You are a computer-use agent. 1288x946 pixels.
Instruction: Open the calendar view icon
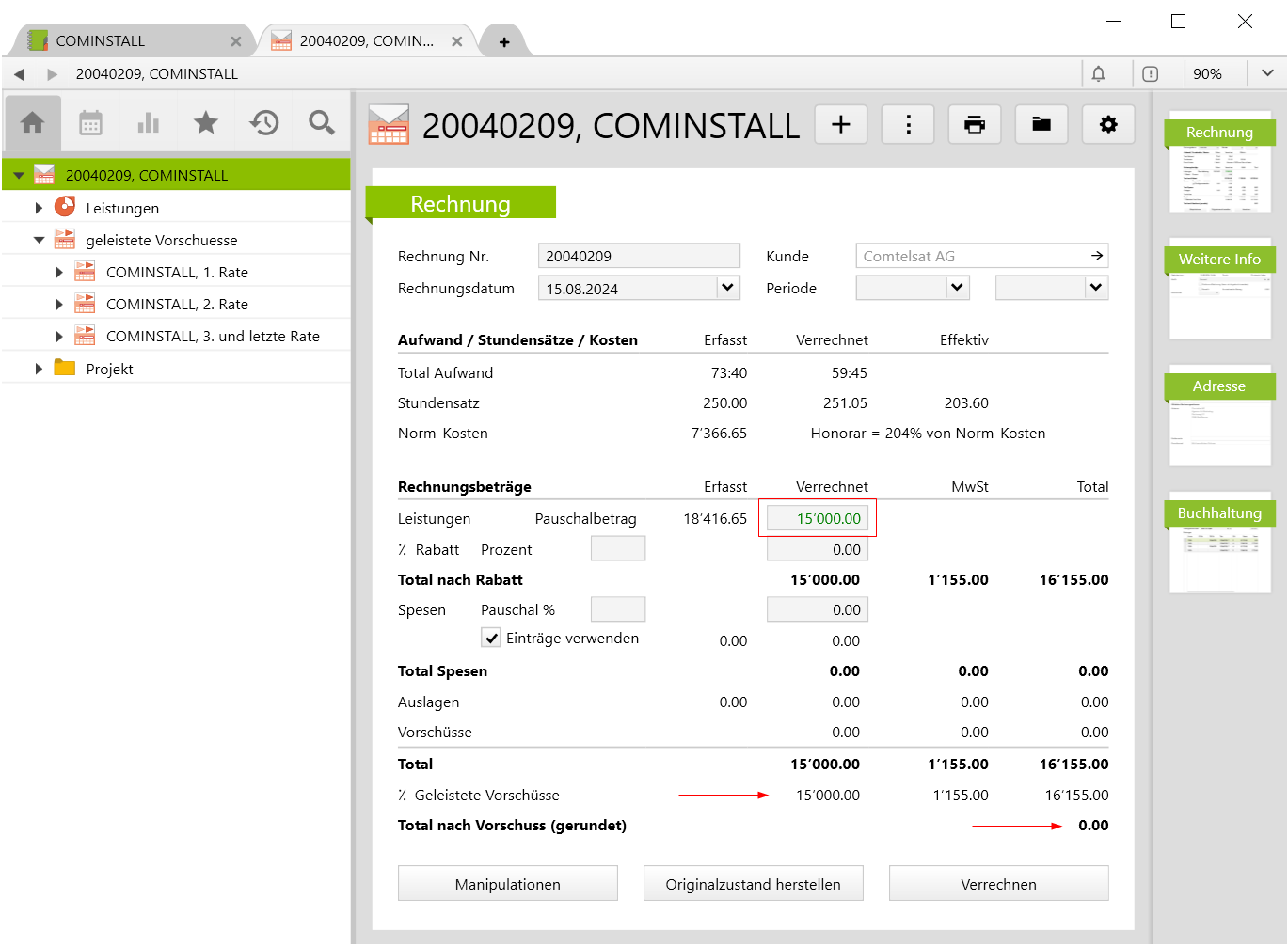[90, 123]
